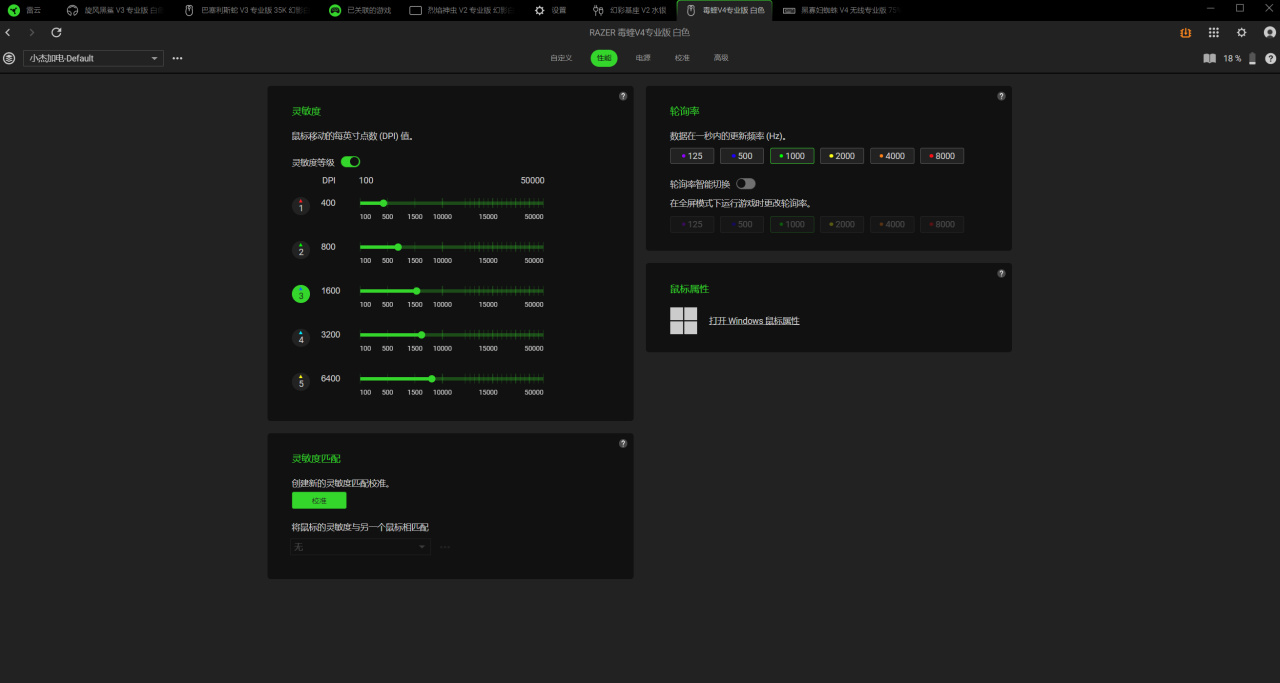Screen dimensions: 1280x683
Task: Select DPI stage 5 circle
Action: (x=301, y=382)
